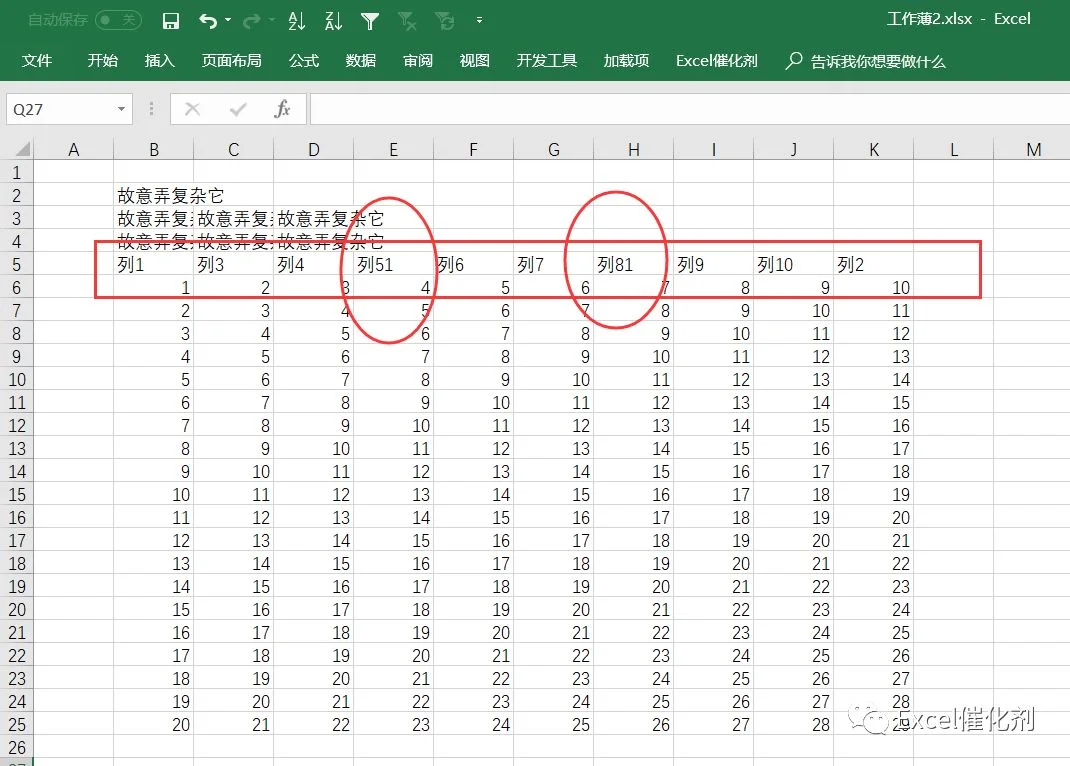The height and width of the screenshot is (766, 1070).
Task: Open Insert Function fx dialog
Action: 282,109
